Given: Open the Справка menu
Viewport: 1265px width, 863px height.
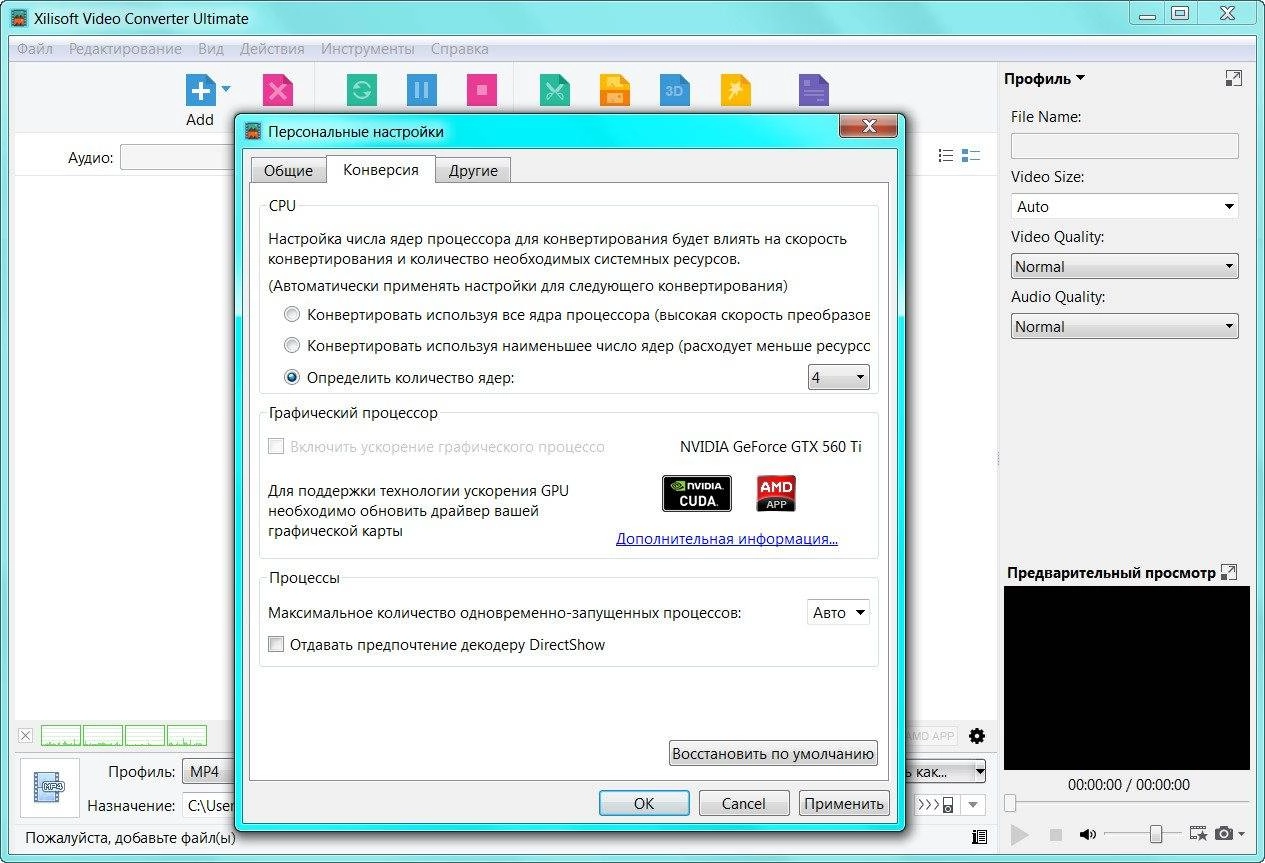Looking at the screenshot, I should point(459,48).
